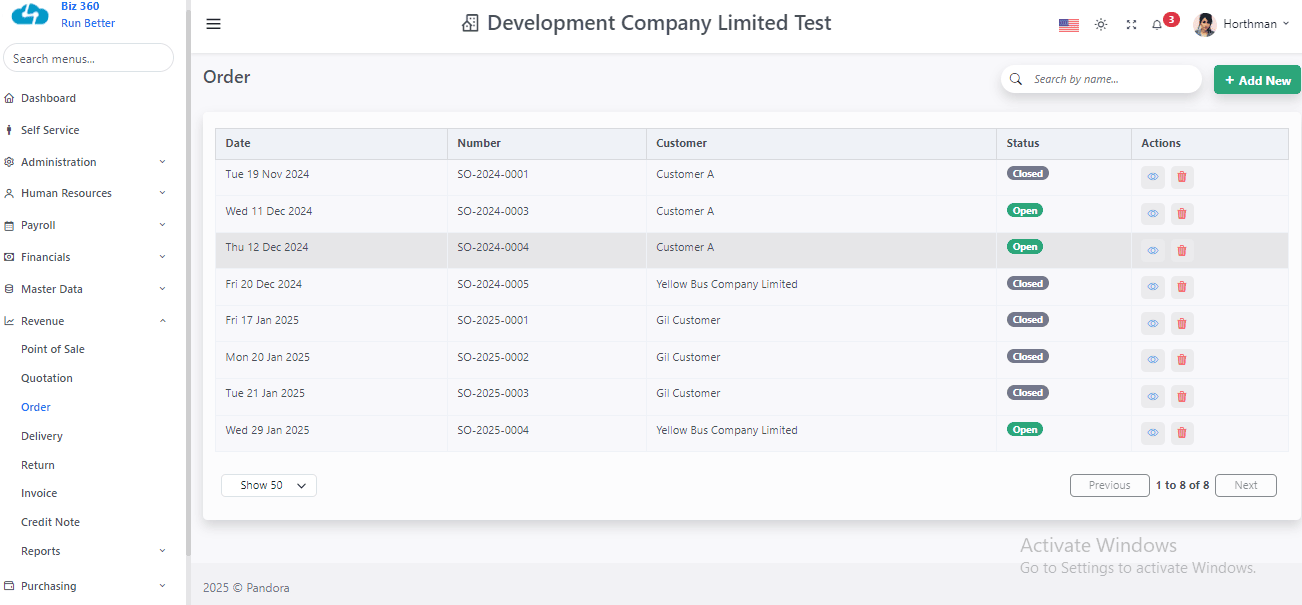Click the date Fri 17 Jan 2025
Screen dimensions: 1302x605
[x=262, y=320]
